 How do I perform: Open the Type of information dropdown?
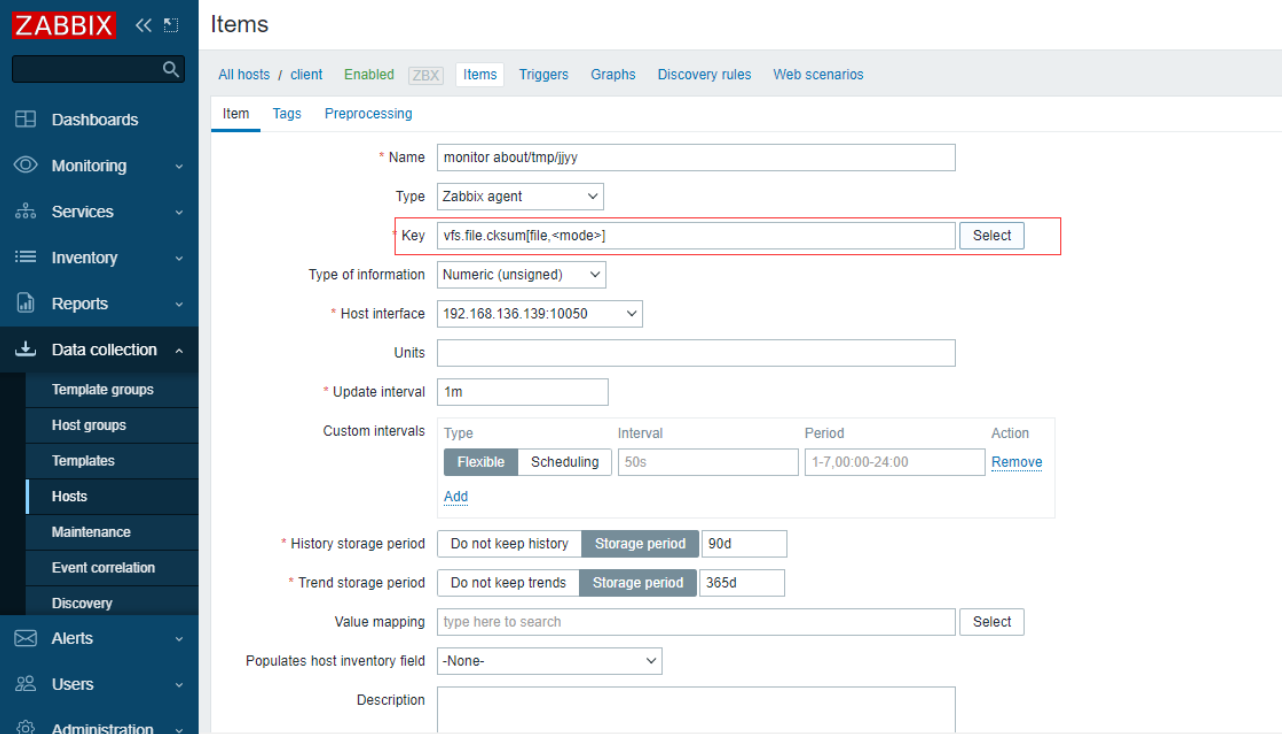coord(521,275)
